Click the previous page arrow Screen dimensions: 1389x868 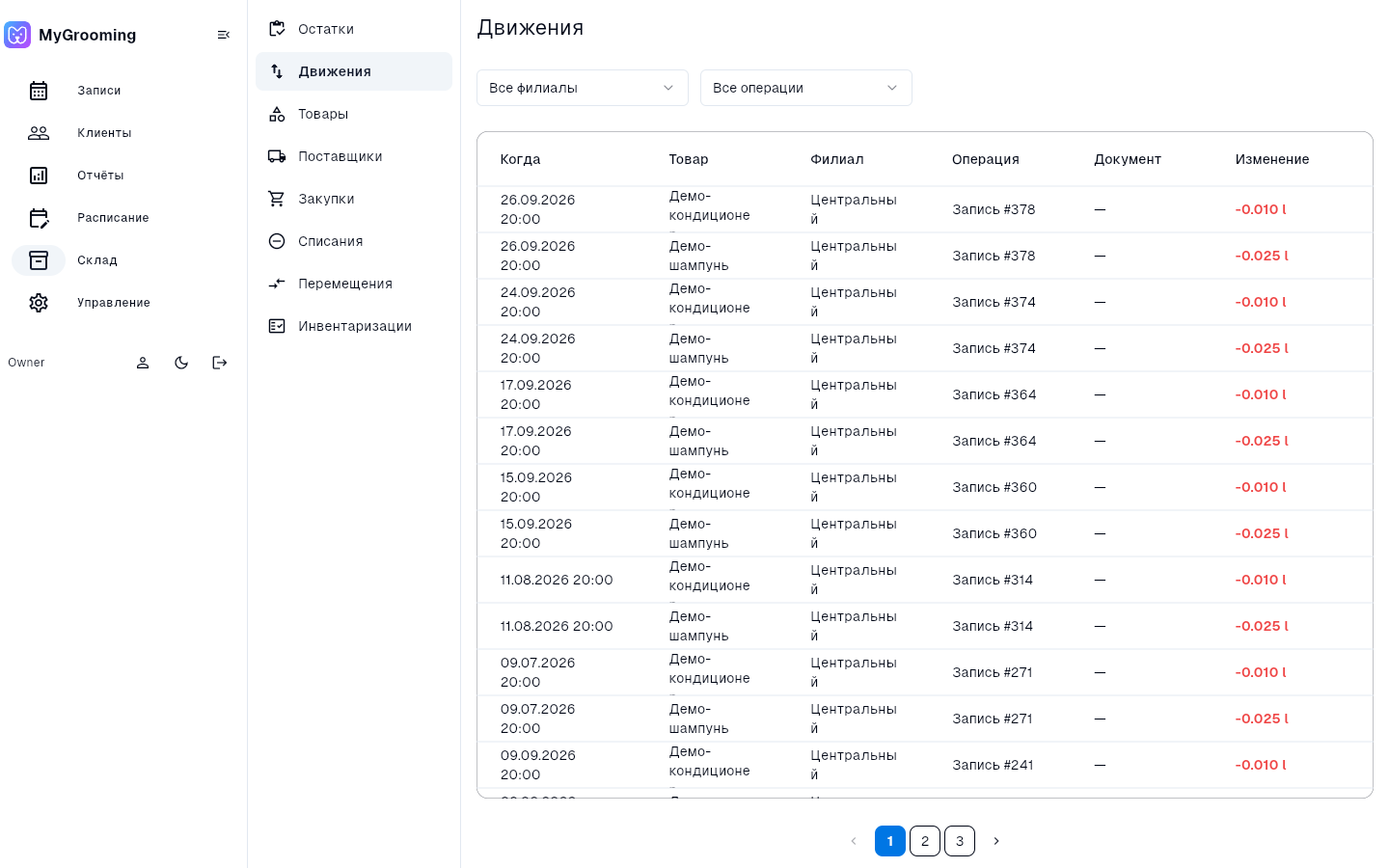click(x=854, y=841)
